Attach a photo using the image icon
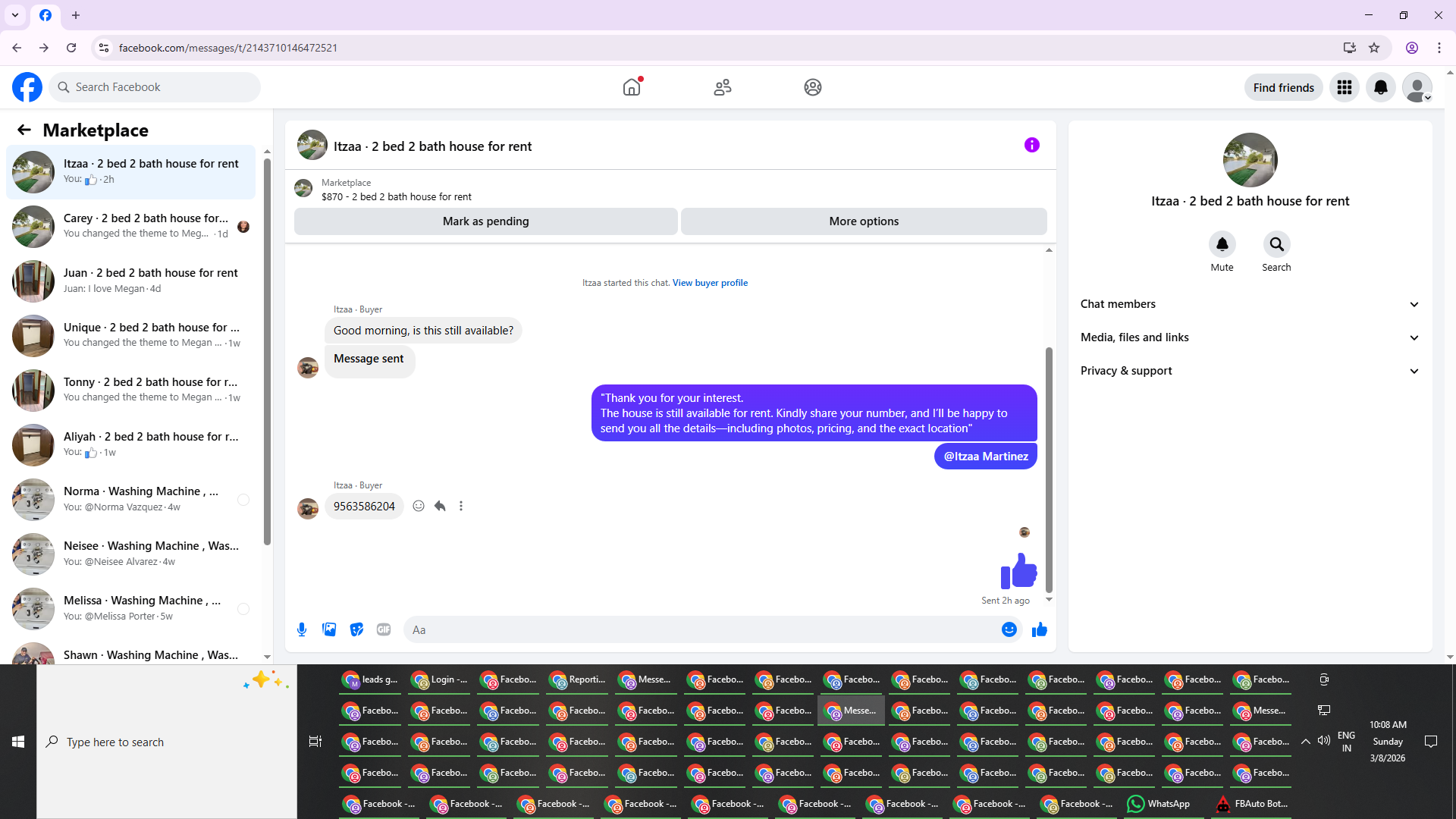The width and height of the screenshot is (1456, 819). (x=329, y=629)
